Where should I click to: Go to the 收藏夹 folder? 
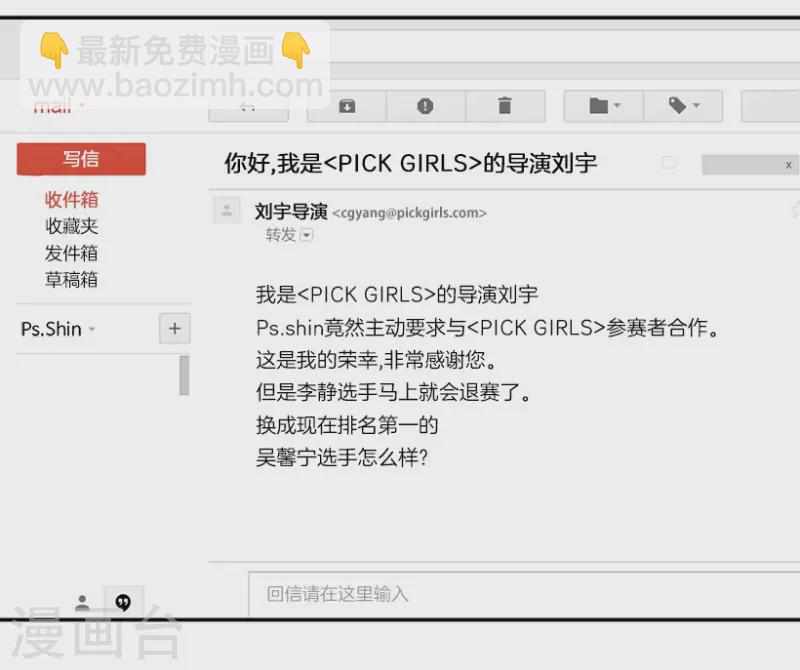tap(71, 227)
